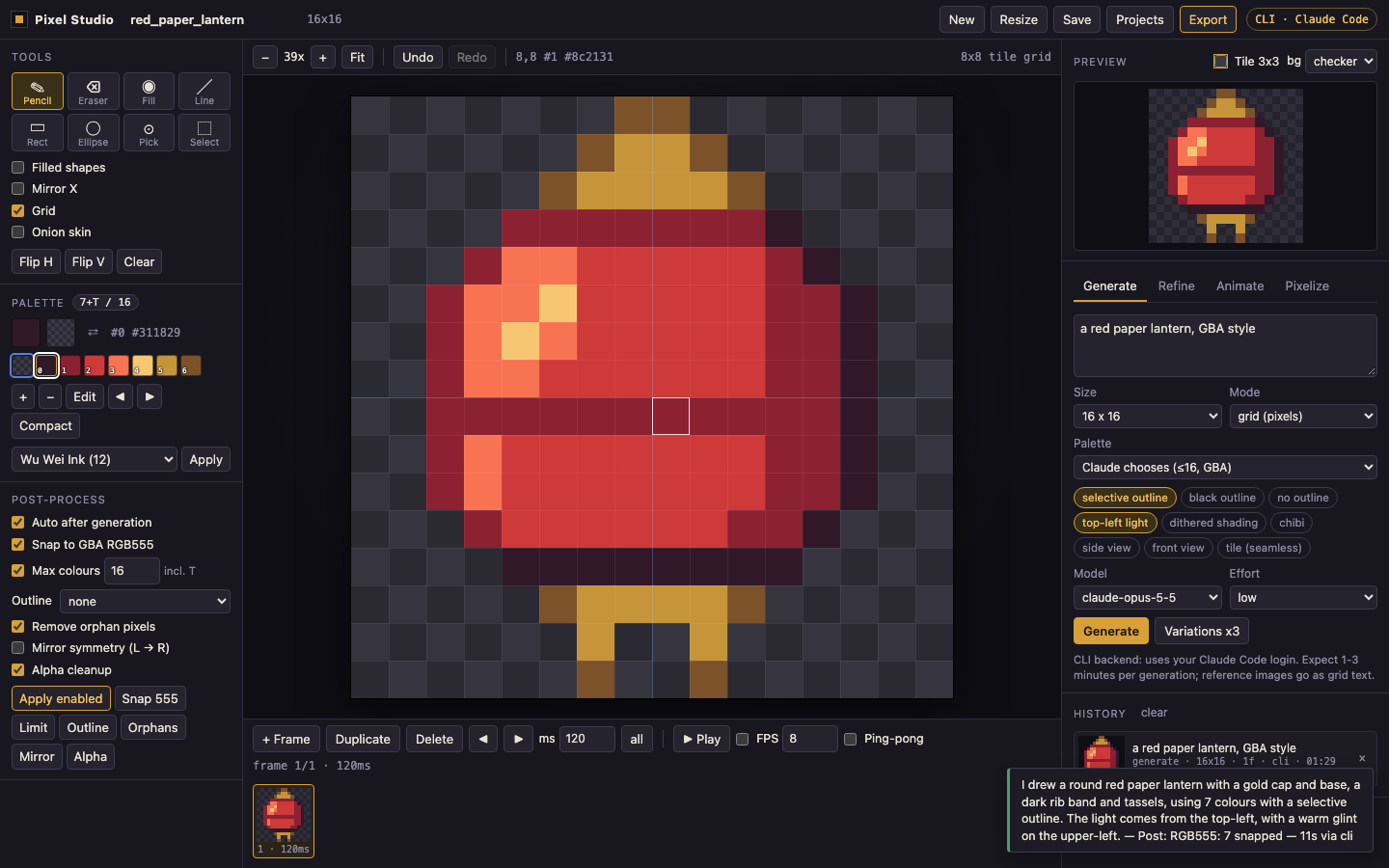Go to next frame arrow
Image resolution: width=1389 pixels, height=868 pixels.
pos(518,739)
